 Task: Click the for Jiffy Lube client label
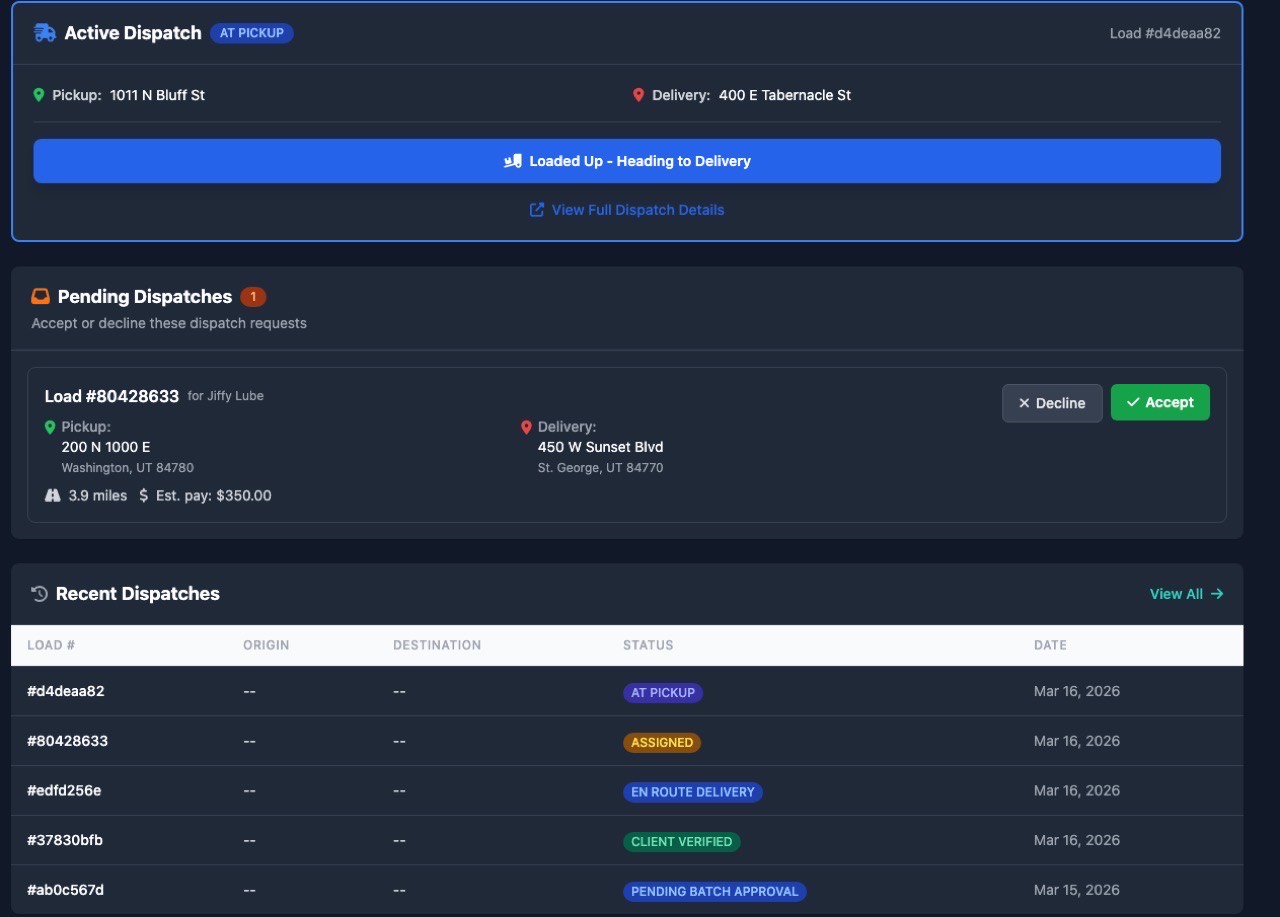pos(226,396)
